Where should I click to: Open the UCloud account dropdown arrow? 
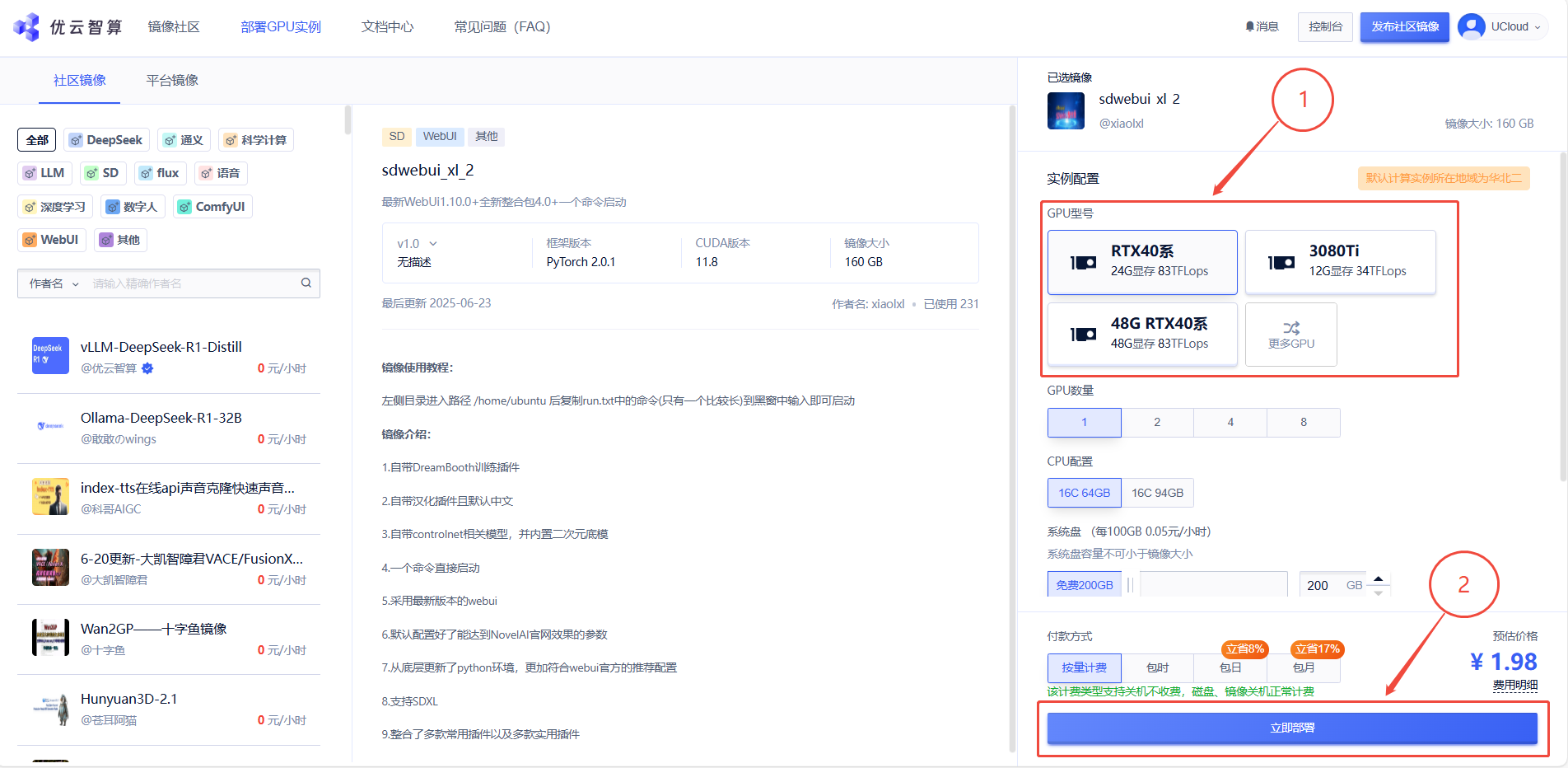click(x=1537, y=27)
